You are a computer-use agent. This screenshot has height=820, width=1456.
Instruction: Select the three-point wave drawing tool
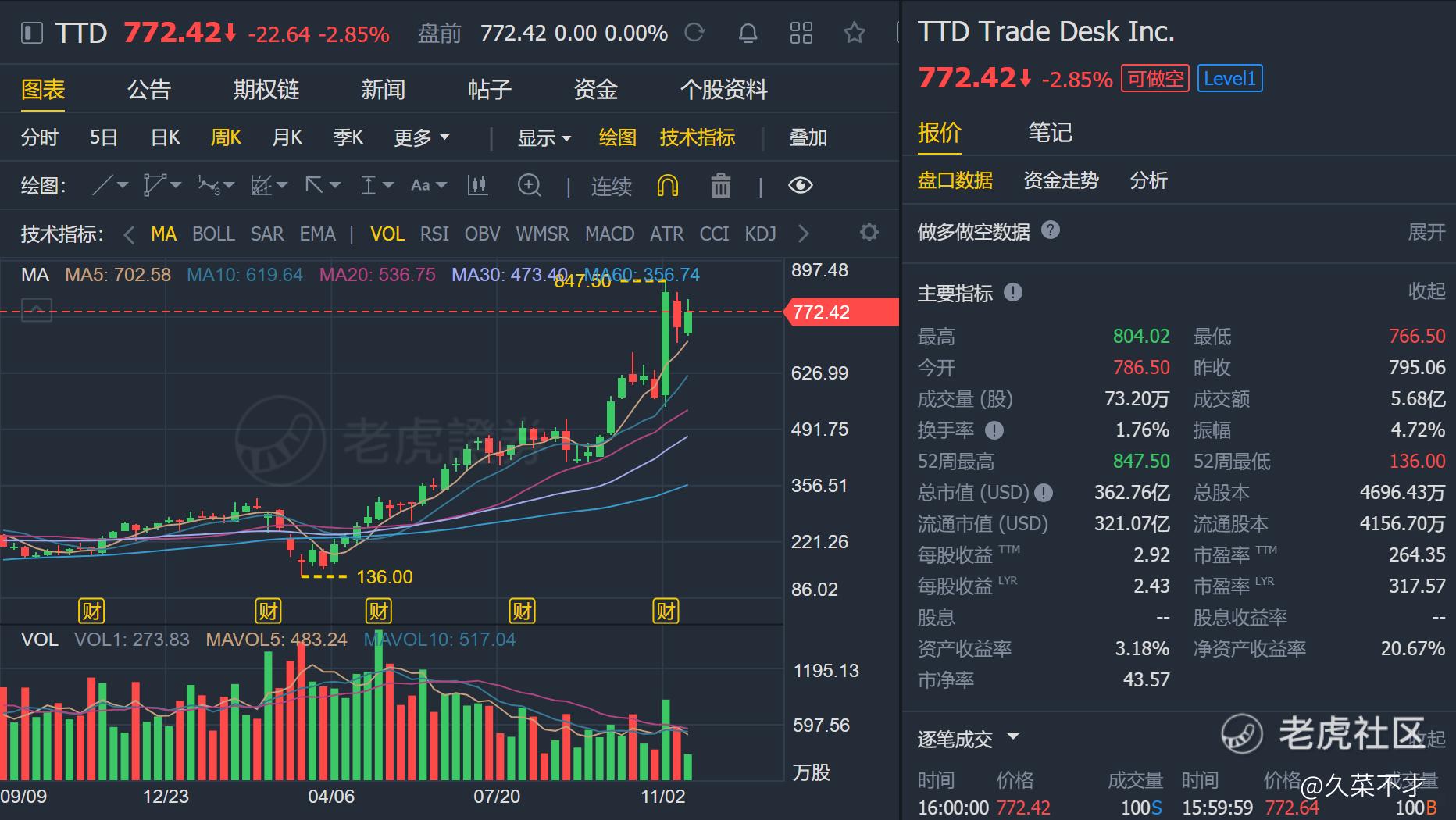[x=209, y=185]
